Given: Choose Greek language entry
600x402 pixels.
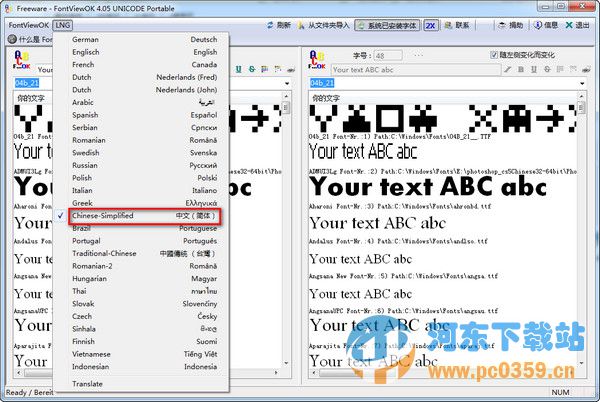Looking at the screenshot, I should pos(145,203).
